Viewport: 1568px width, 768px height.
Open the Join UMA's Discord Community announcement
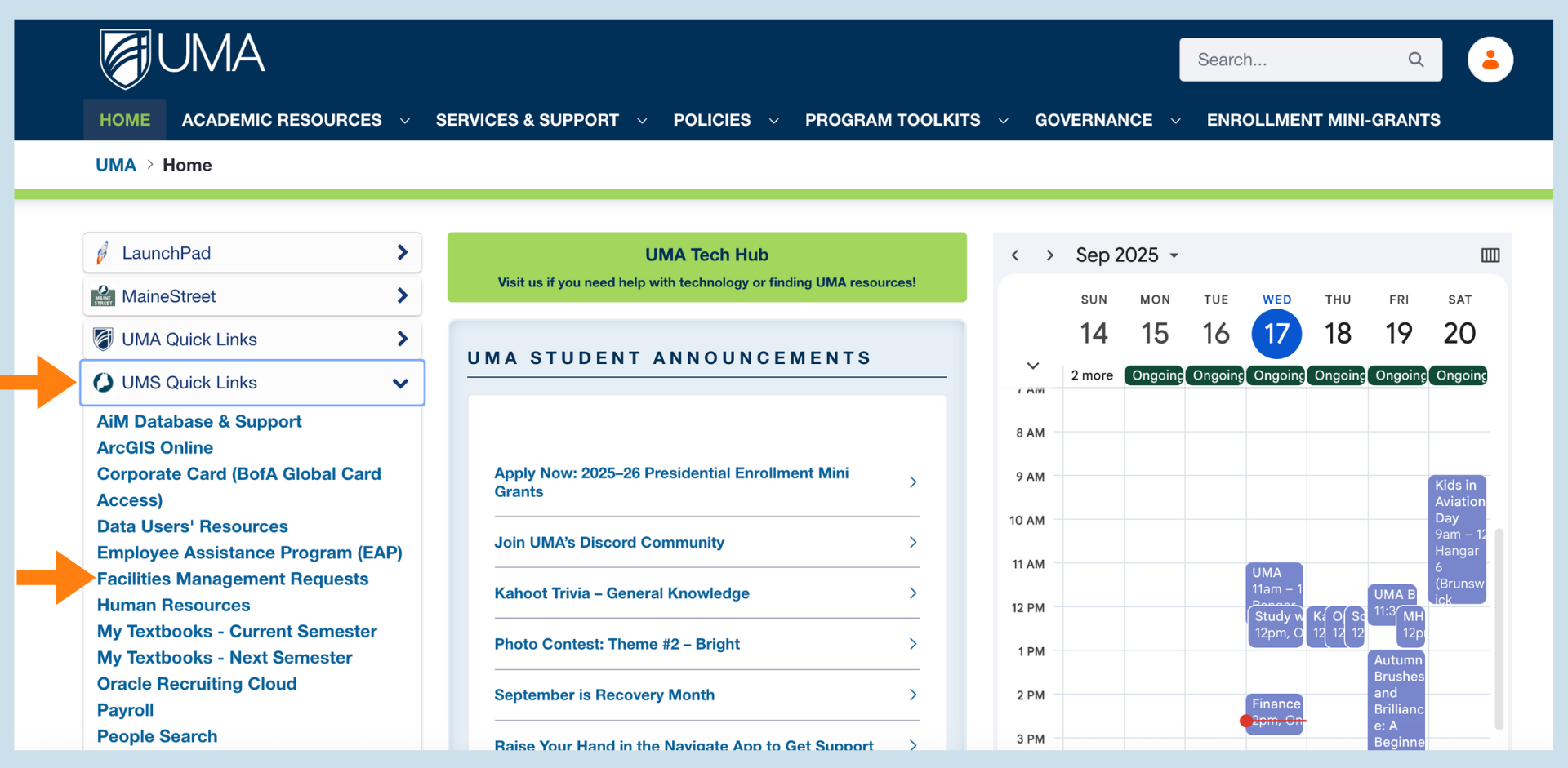[608, 542]
